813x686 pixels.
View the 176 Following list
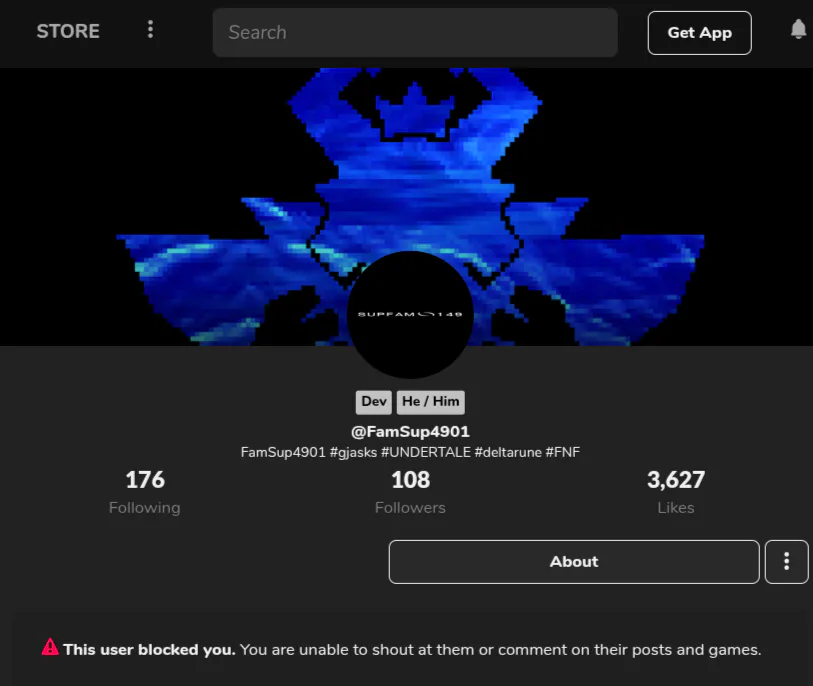point(145,492)
